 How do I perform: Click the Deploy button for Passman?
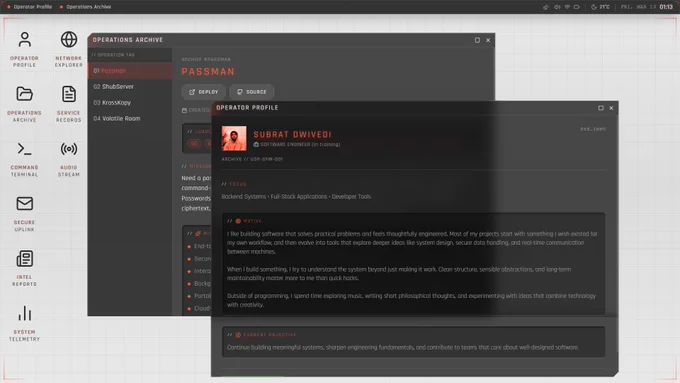pos(203,92)
